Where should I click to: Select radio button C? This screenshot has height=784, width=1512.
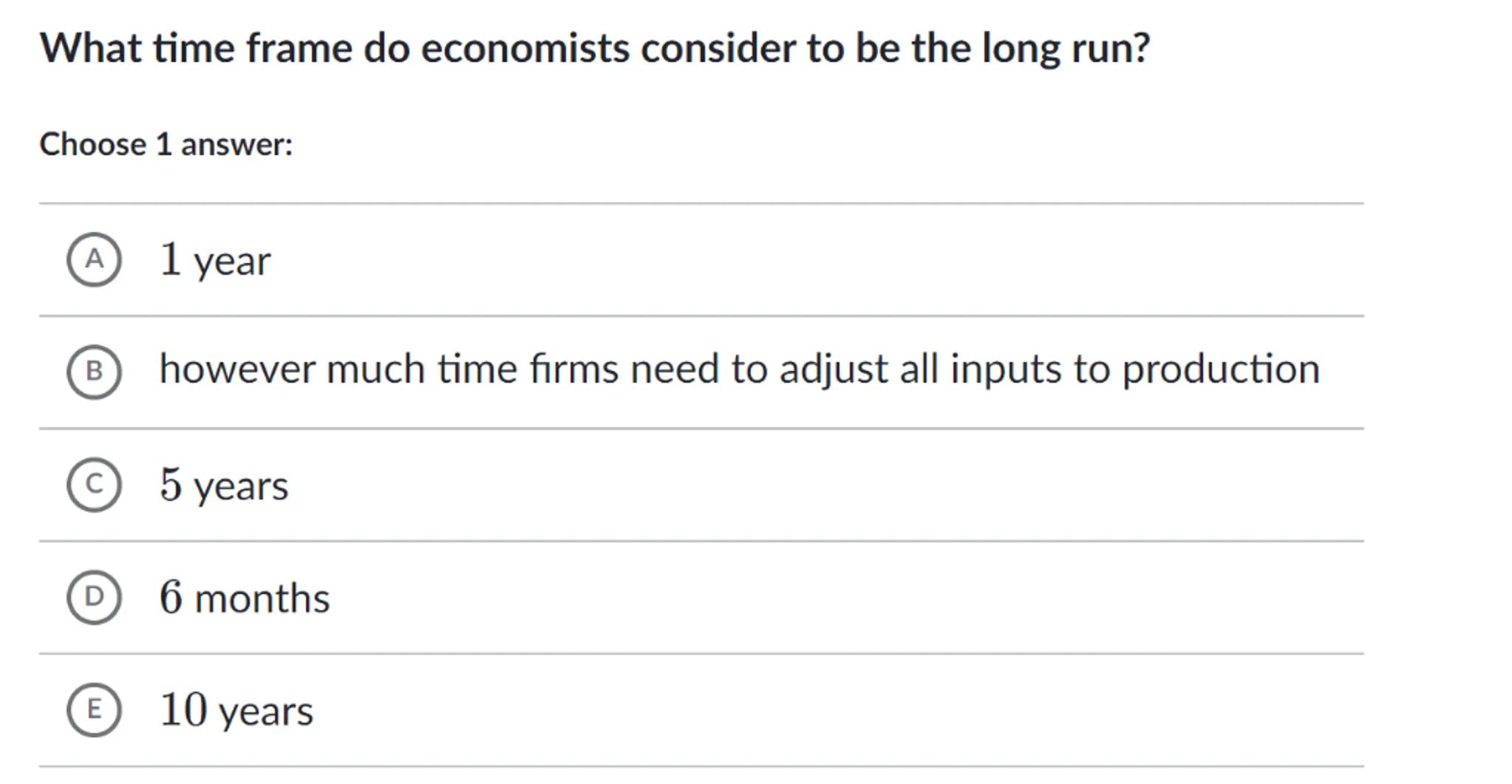(94, 485)
